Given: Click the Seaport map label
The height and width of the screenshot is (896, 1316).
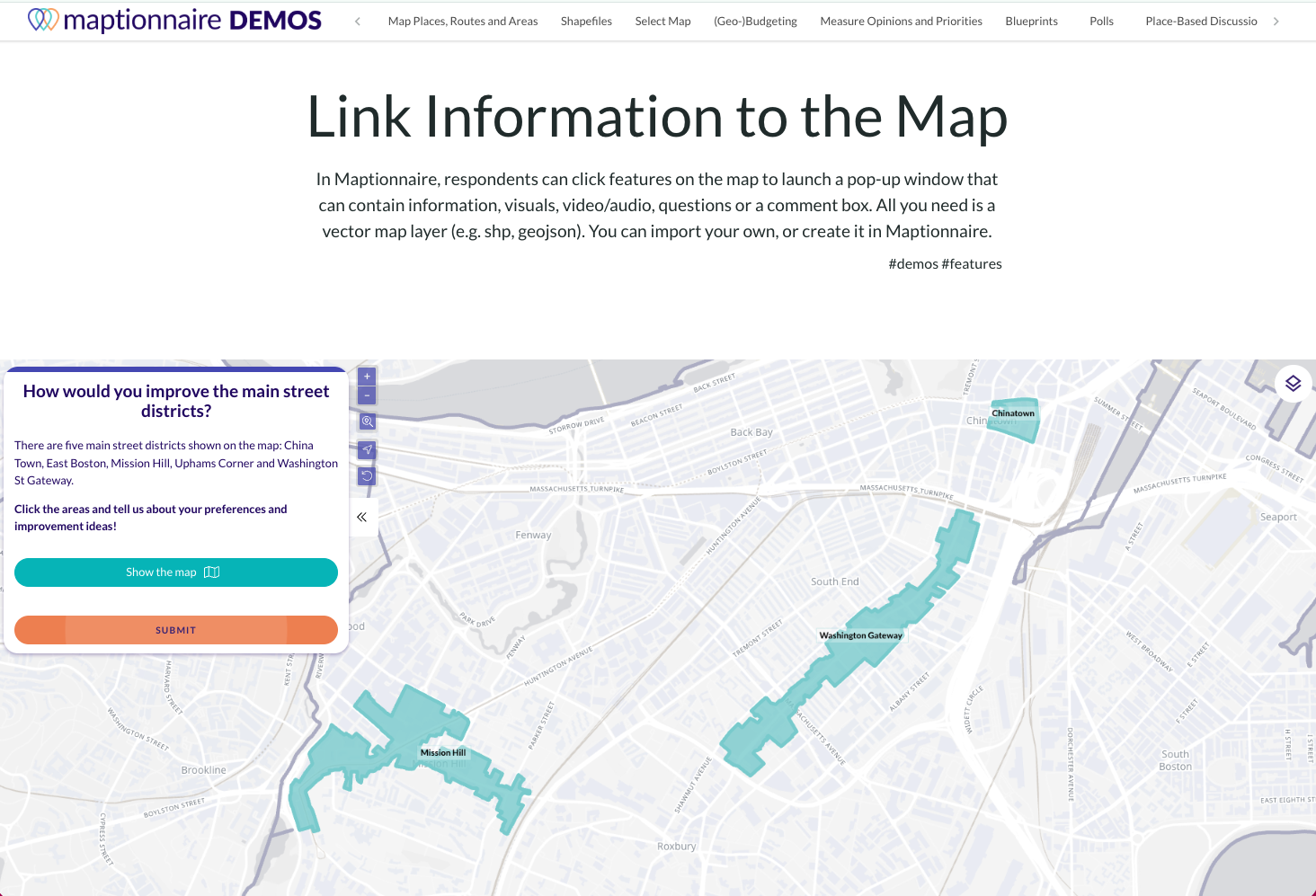Looking at the screenshot, I should [1278, 517].
